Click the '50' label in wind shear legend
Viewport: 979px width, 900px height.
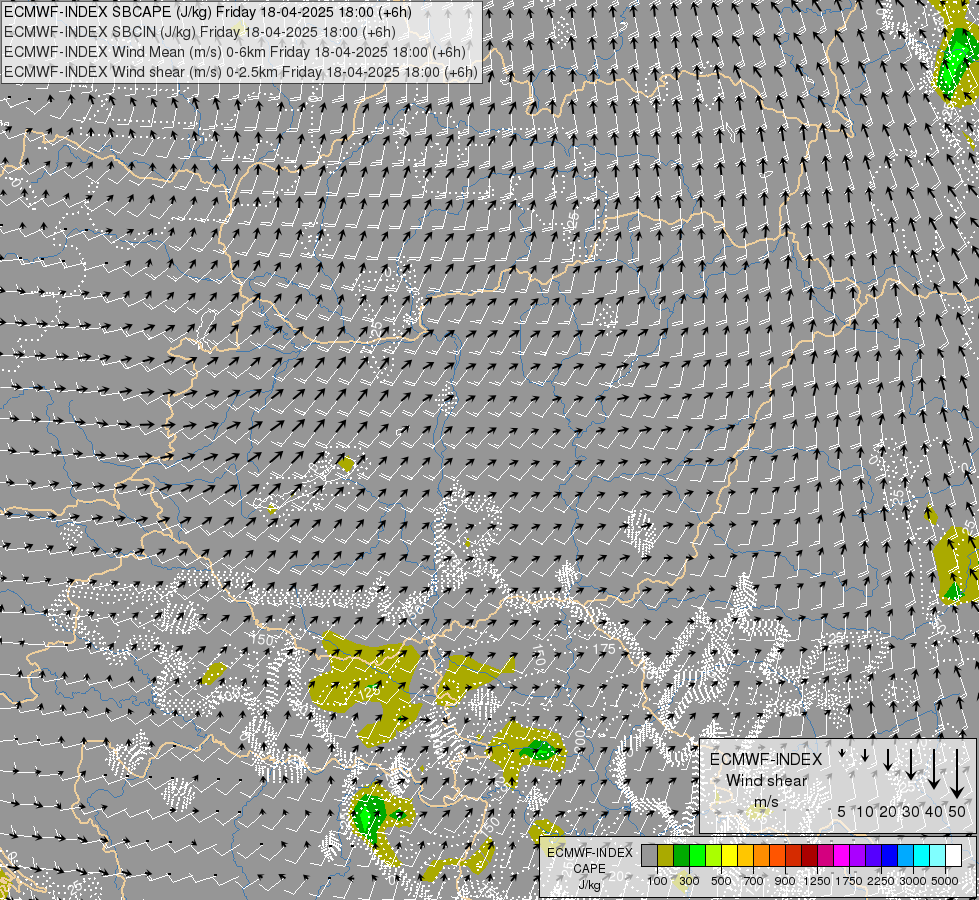point(957,811)
